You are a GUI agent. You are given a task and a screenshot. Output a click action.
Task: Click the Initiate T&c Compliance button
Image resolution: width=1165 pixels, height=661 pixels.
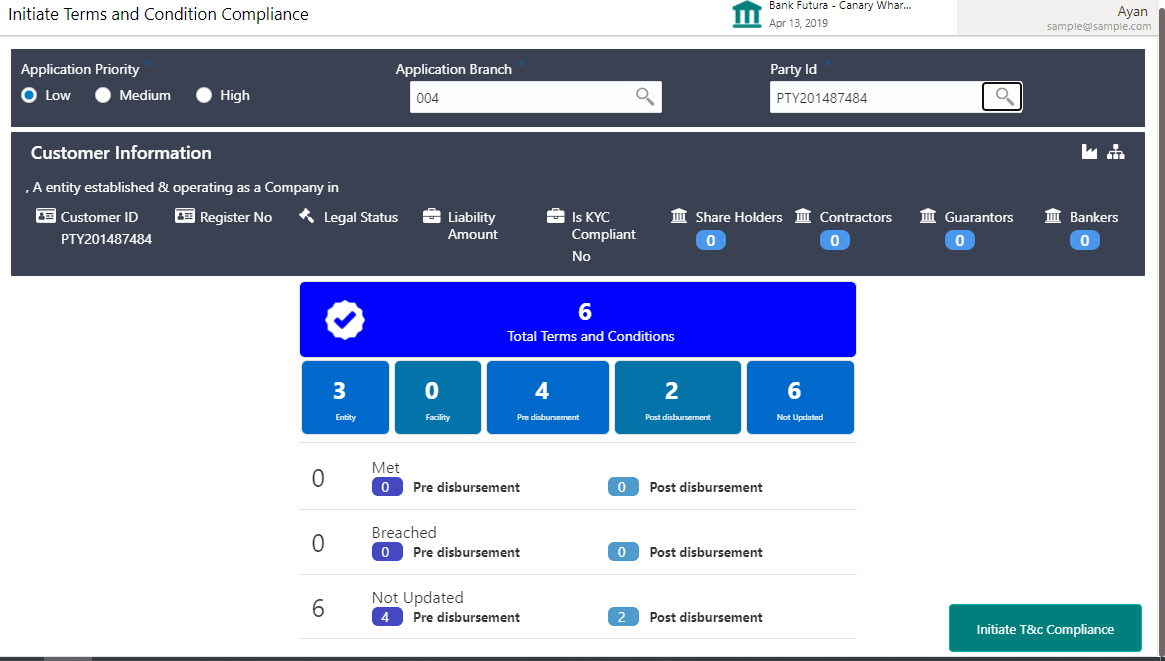pos(1045,629)
